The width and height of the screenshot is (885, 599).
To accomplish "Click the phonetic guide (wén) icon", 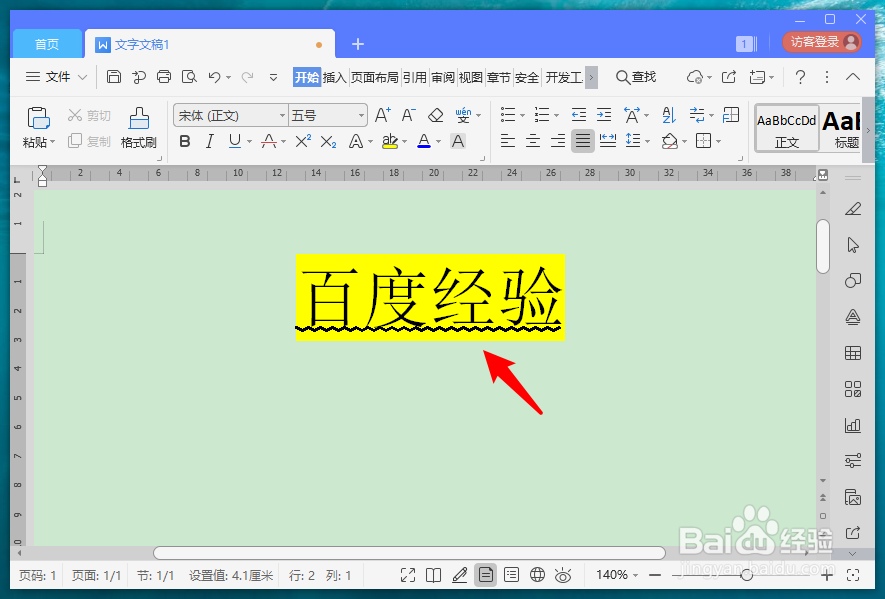I will coord(463,115).
